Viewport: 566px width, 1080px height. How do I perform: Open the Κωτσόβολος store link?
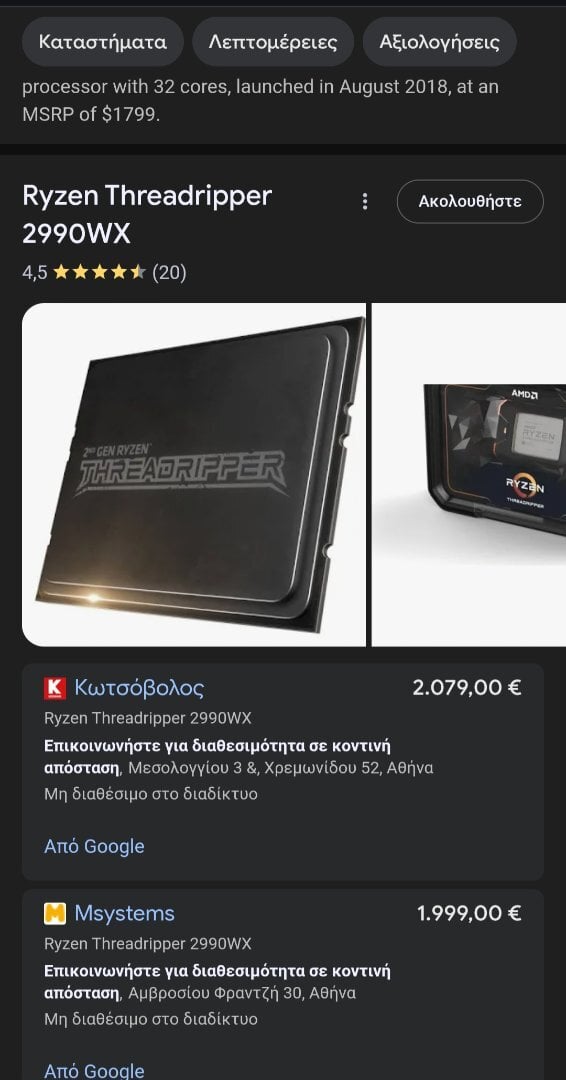(139, 687)
